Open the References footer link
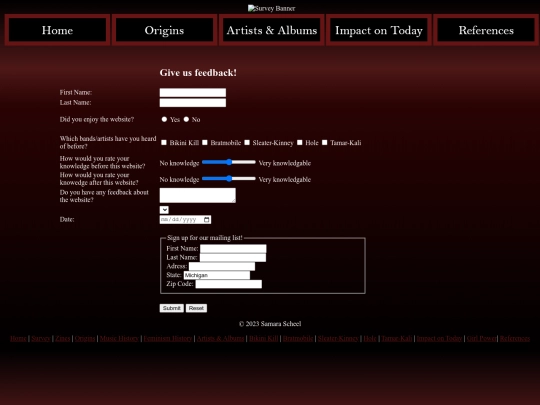Screen dimensions: 540x405 (515, 339)
